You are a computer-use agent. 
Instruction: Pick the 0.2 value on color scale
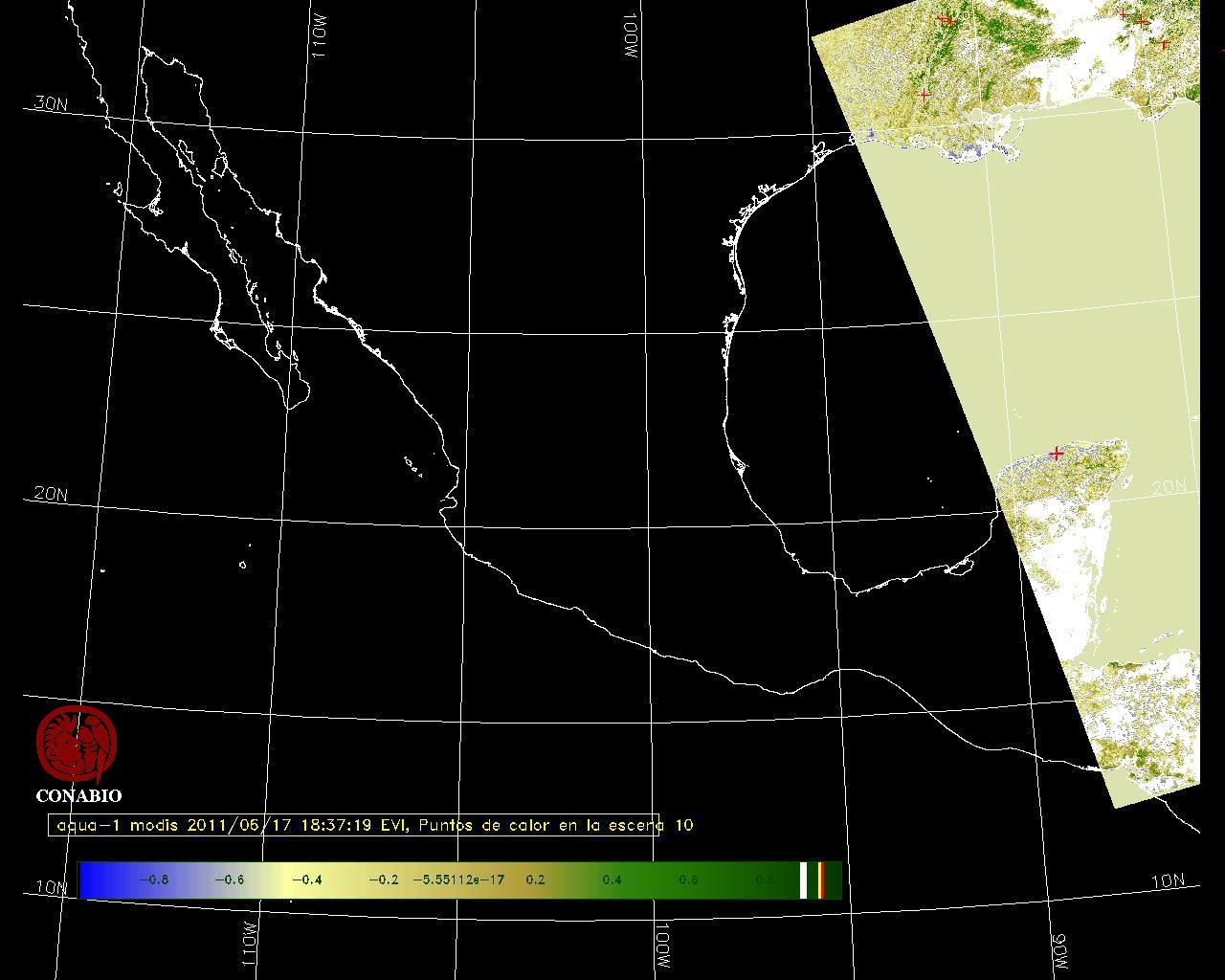click(535, 880)
